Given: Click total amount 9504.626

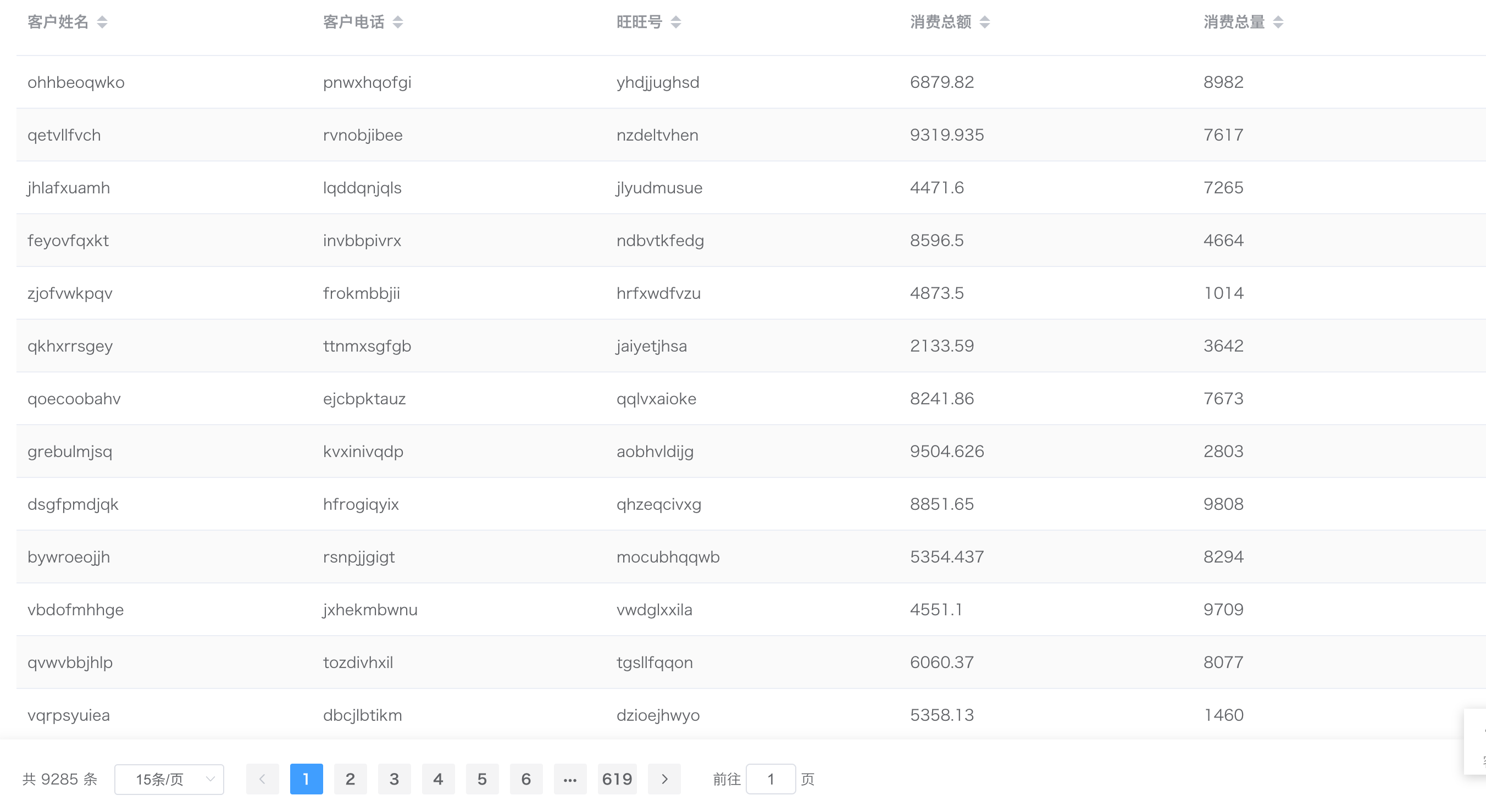Looking at the screenshot, I should [947, 452].
